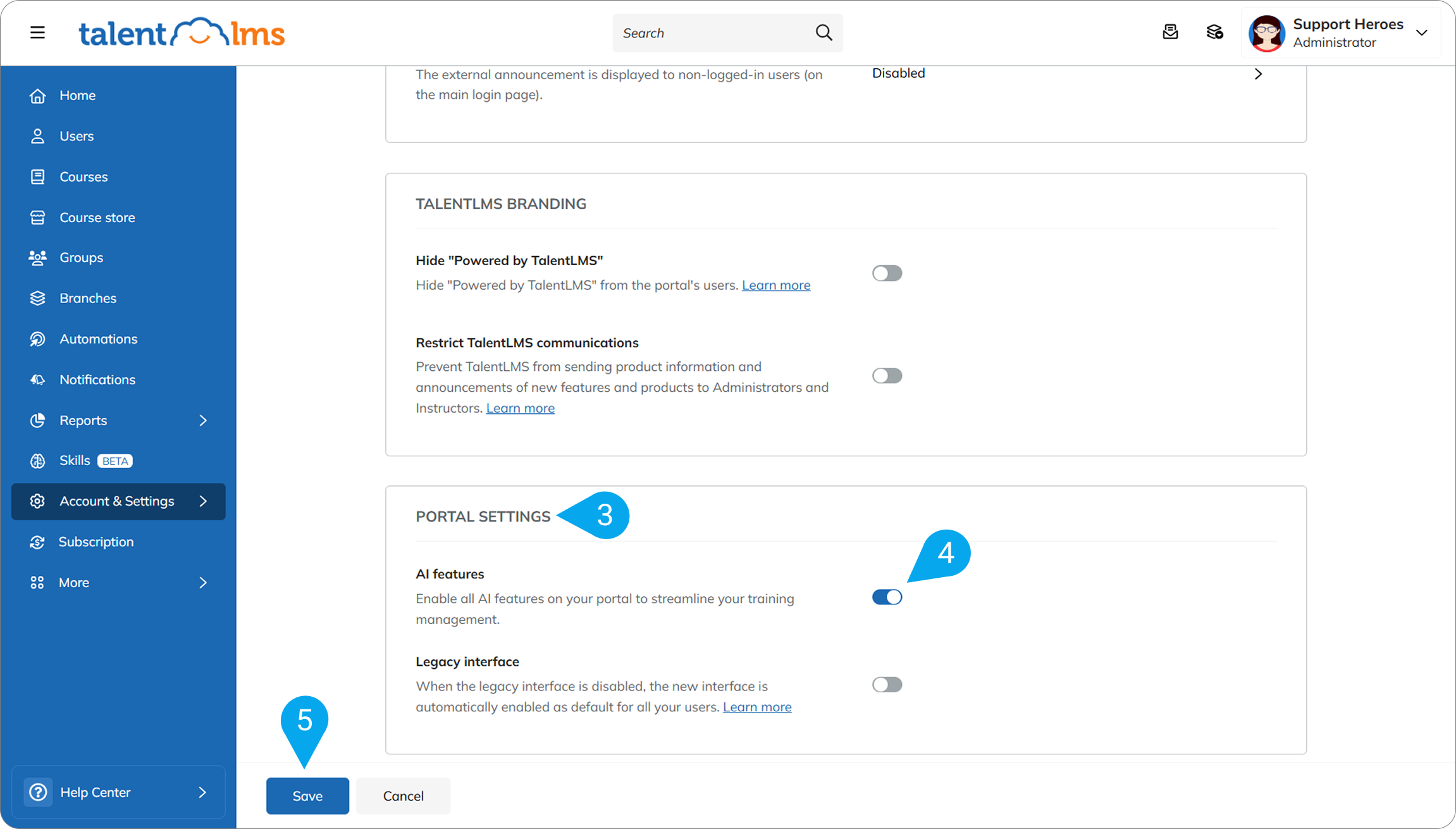Click the Help Center question mark icon
This screenshot has width=1456, height=829.
[38, 792]
